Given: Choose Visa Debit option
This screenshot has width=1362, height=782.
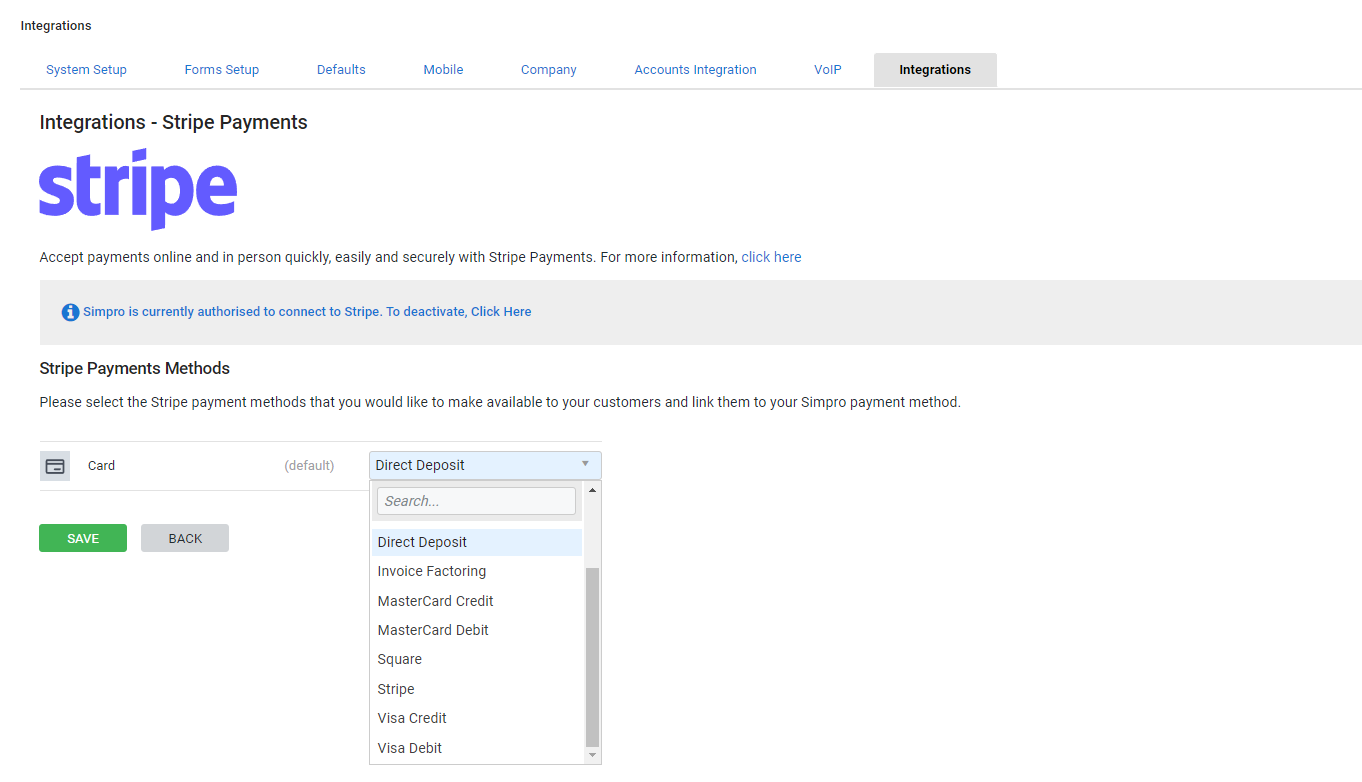Looking at the screenshot, I should point(476,748).
